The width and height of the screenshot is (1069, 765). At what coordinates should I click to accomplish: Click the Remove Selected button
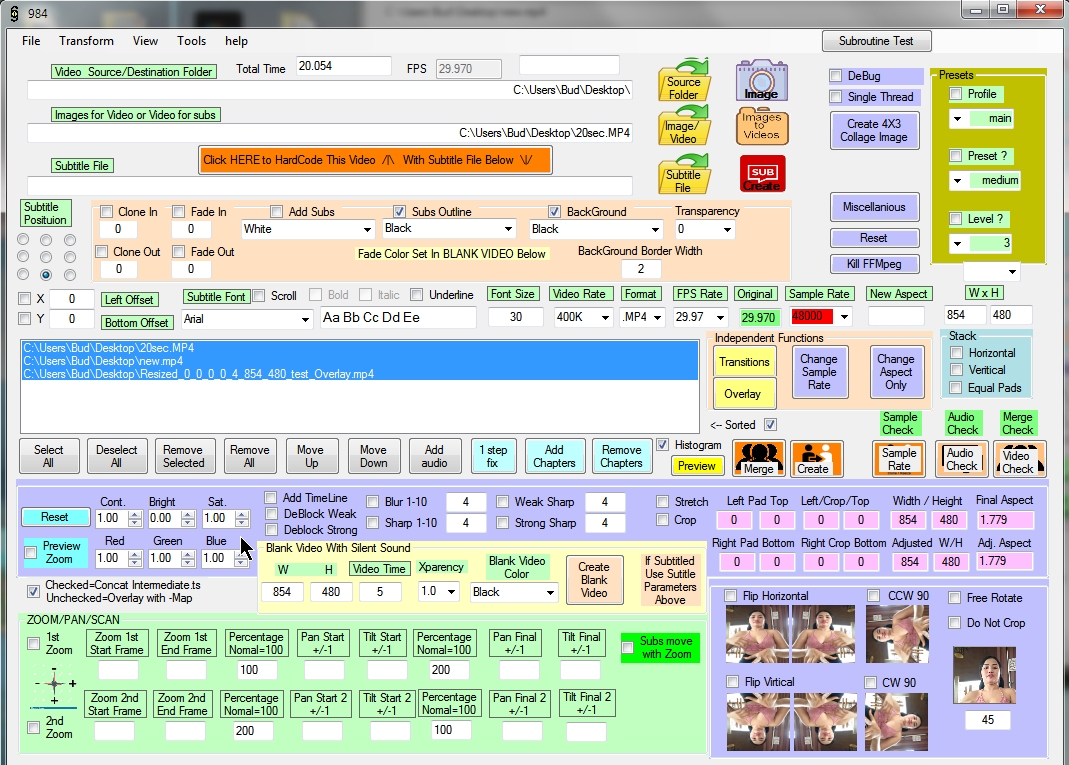pyautogui.click(x=183, y=456)
